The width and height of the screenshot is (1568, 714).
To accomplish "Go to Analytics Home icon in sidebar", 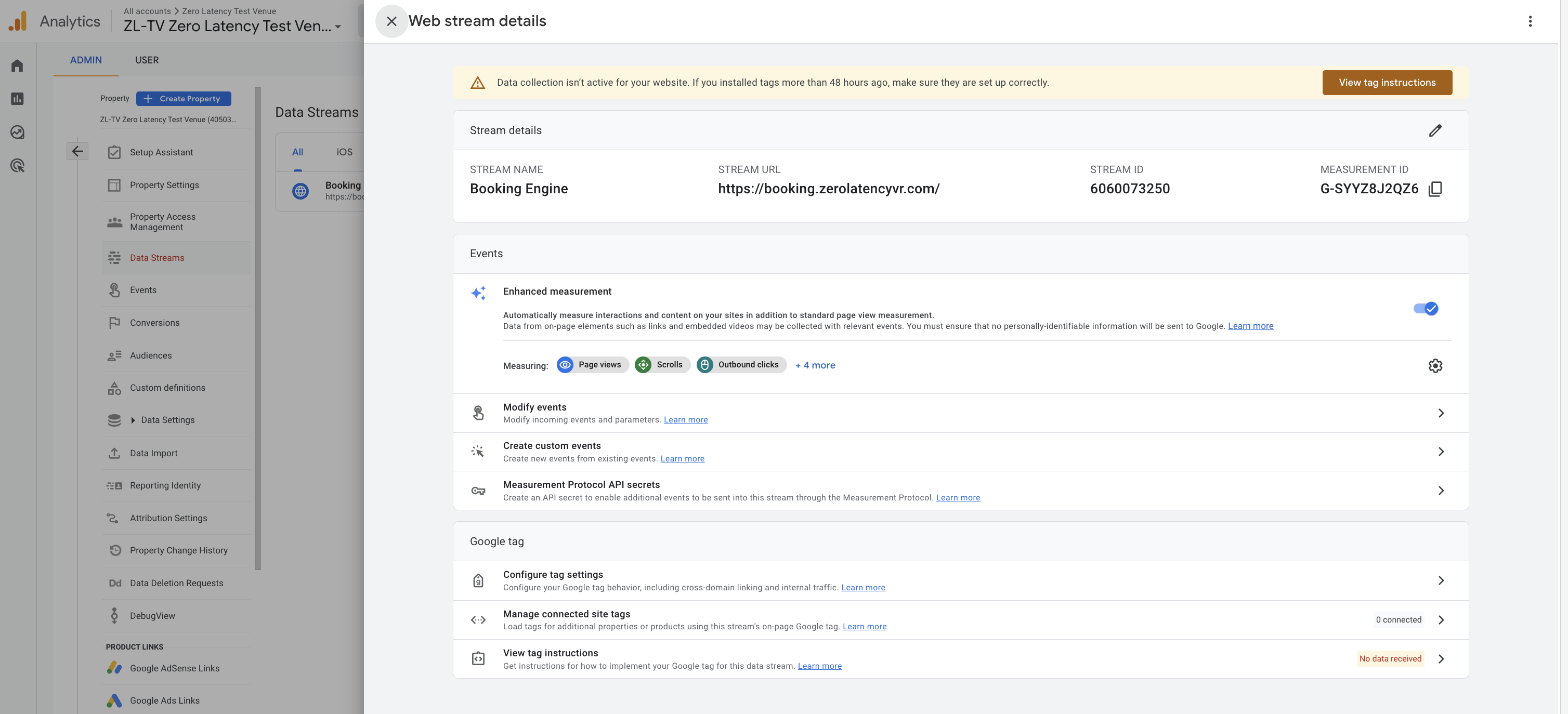I will coord(17,65).
